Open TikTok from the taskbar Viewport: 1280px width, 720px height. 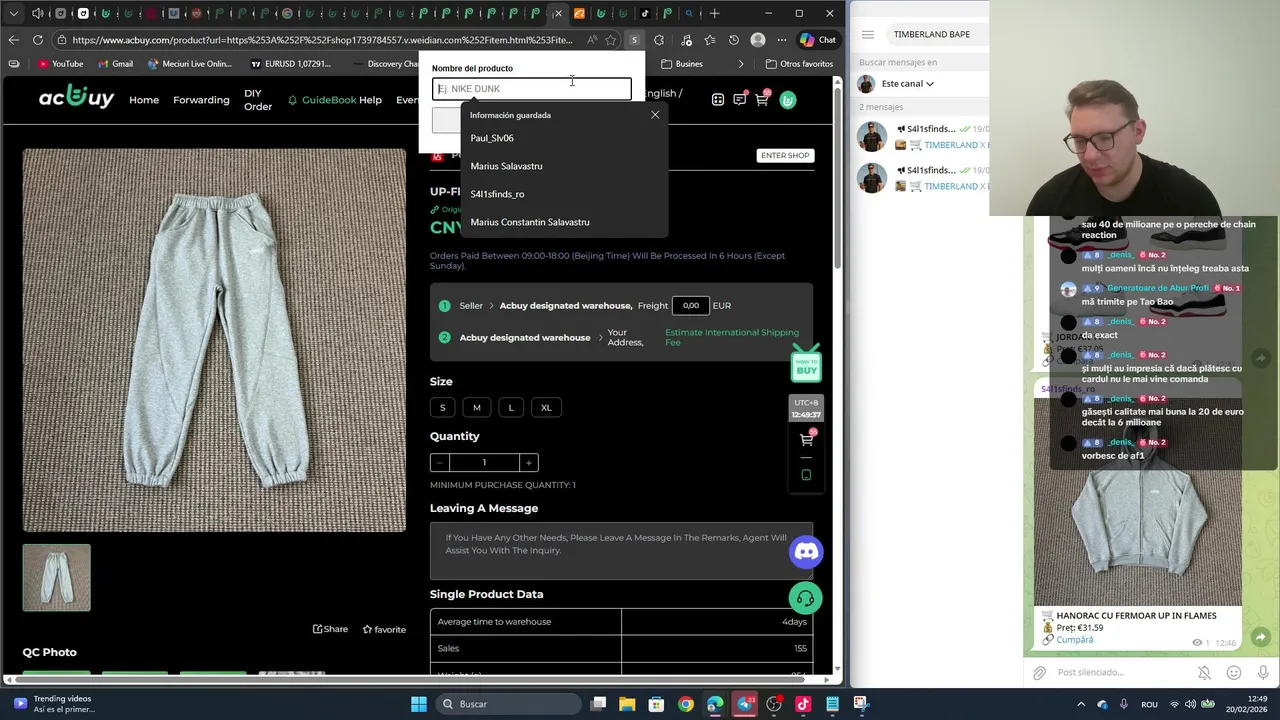(803, 704)
